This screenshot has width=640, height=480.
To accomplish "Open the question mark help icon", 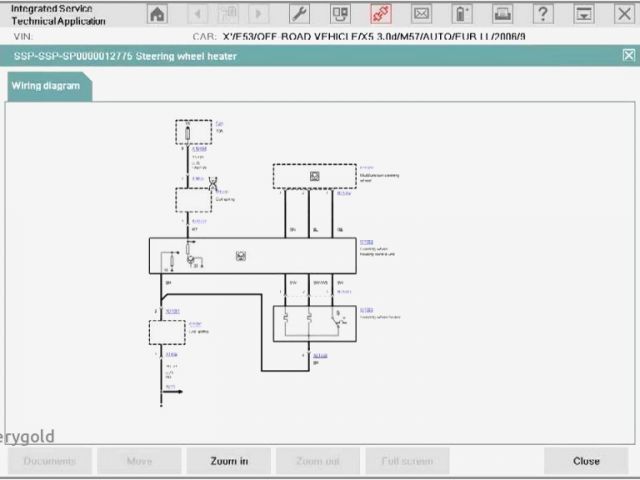I will pyautogui.click(x=543, y=14).
